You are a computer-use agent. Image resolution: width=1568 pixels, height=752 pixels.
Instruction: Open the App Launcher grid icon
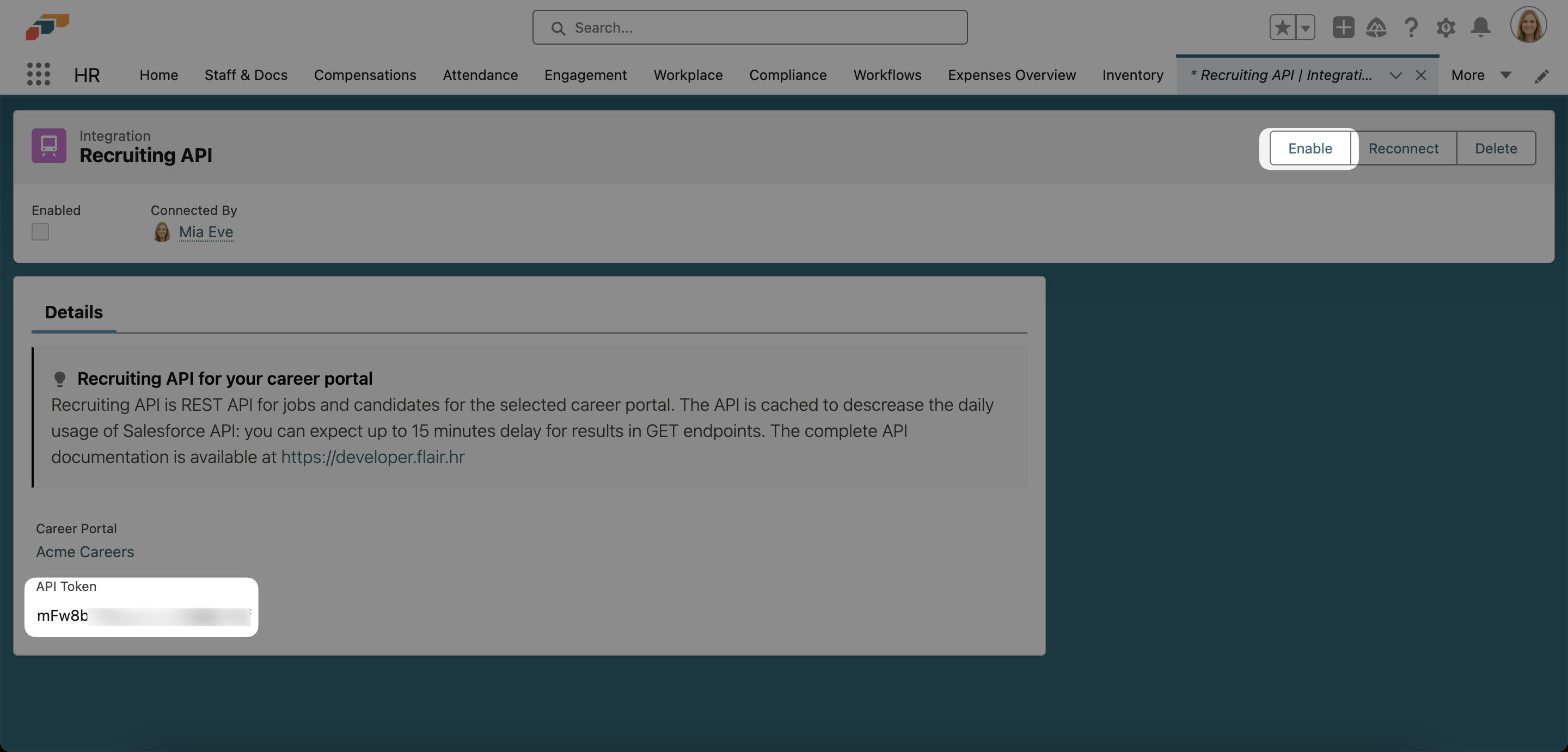click(x=38, y=75)
